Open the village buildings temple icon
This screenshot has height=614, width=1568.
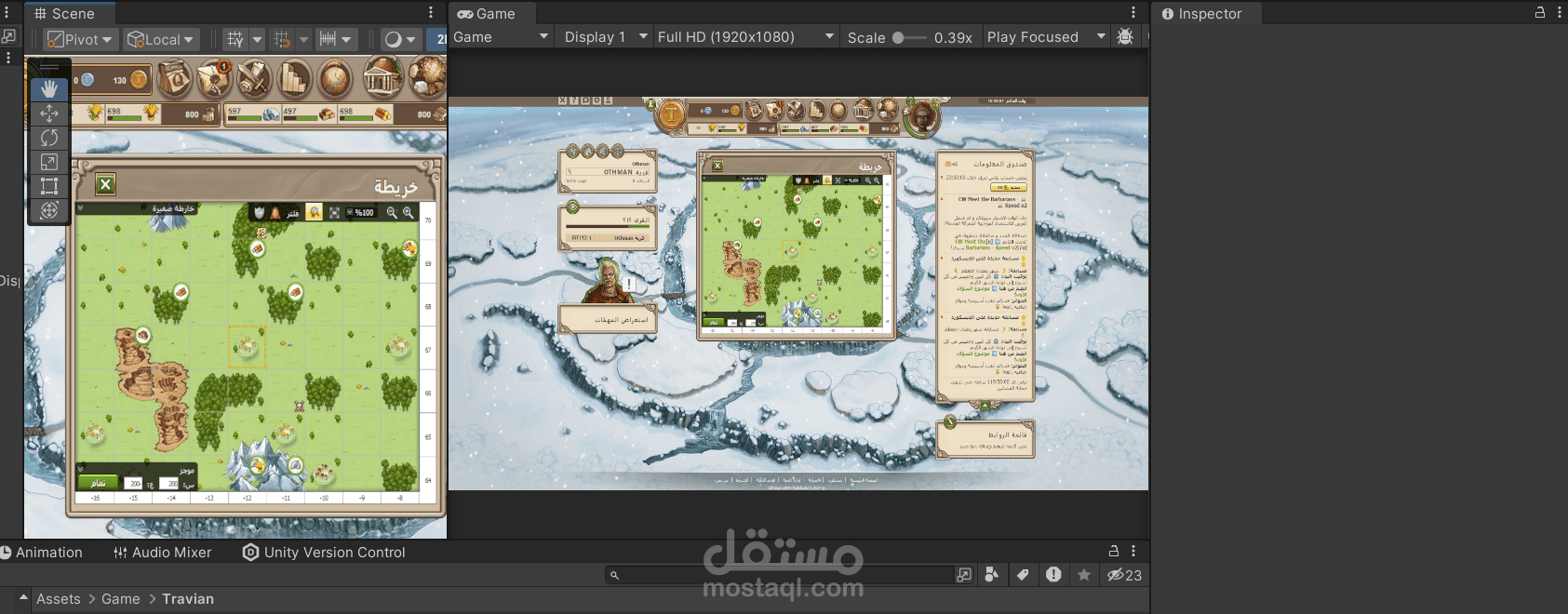(x=382, y=78)
